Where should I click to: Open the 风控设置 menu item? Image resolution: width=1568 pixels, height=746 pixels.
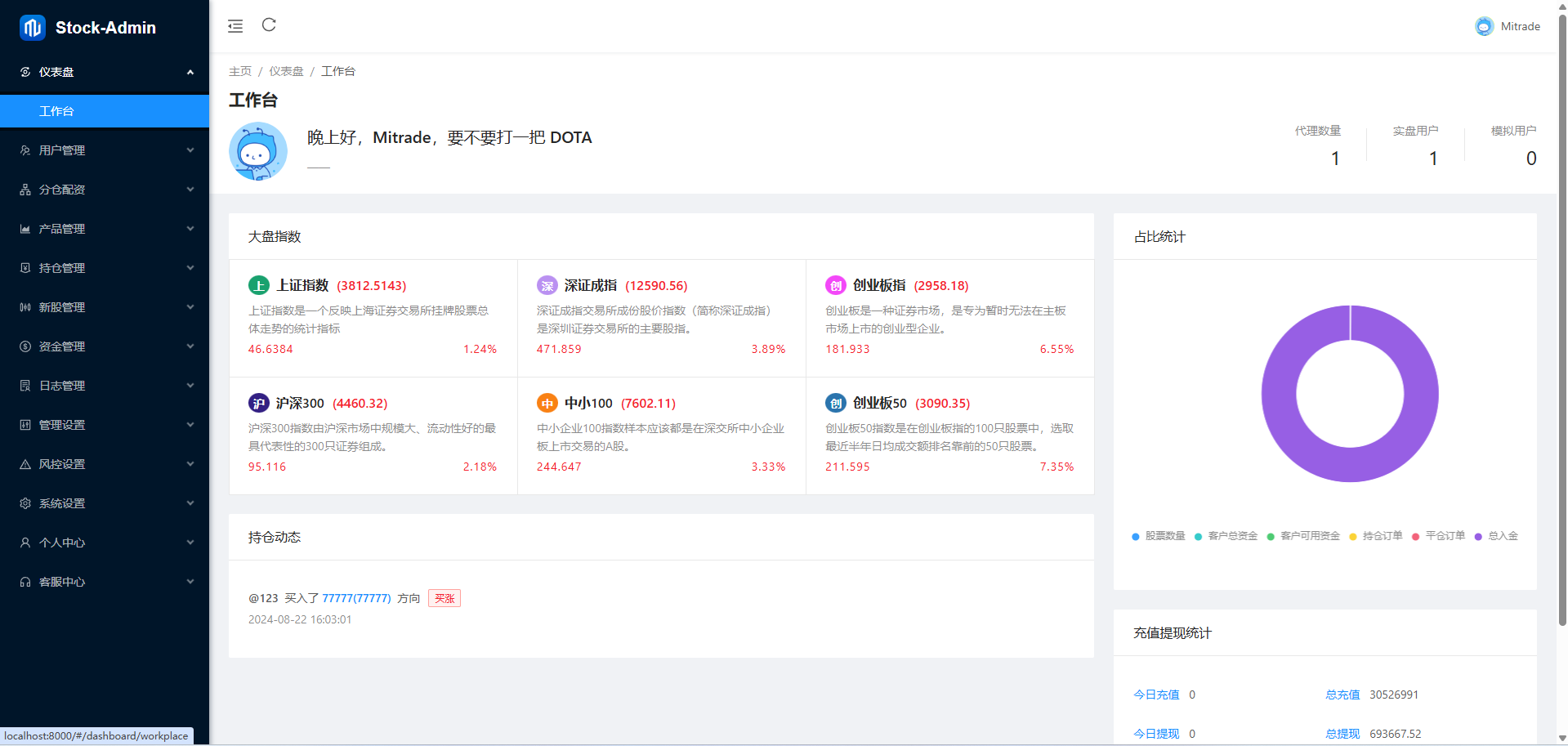[105, 464]
